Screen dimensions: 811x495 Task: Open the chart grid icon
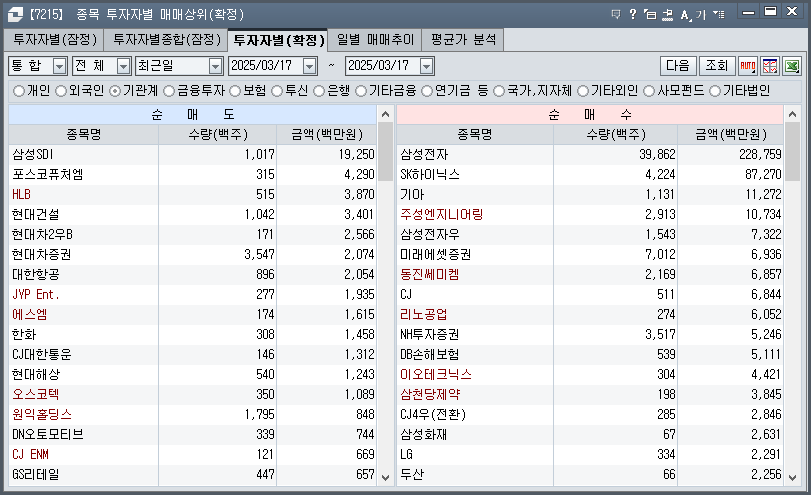(770, 66)
